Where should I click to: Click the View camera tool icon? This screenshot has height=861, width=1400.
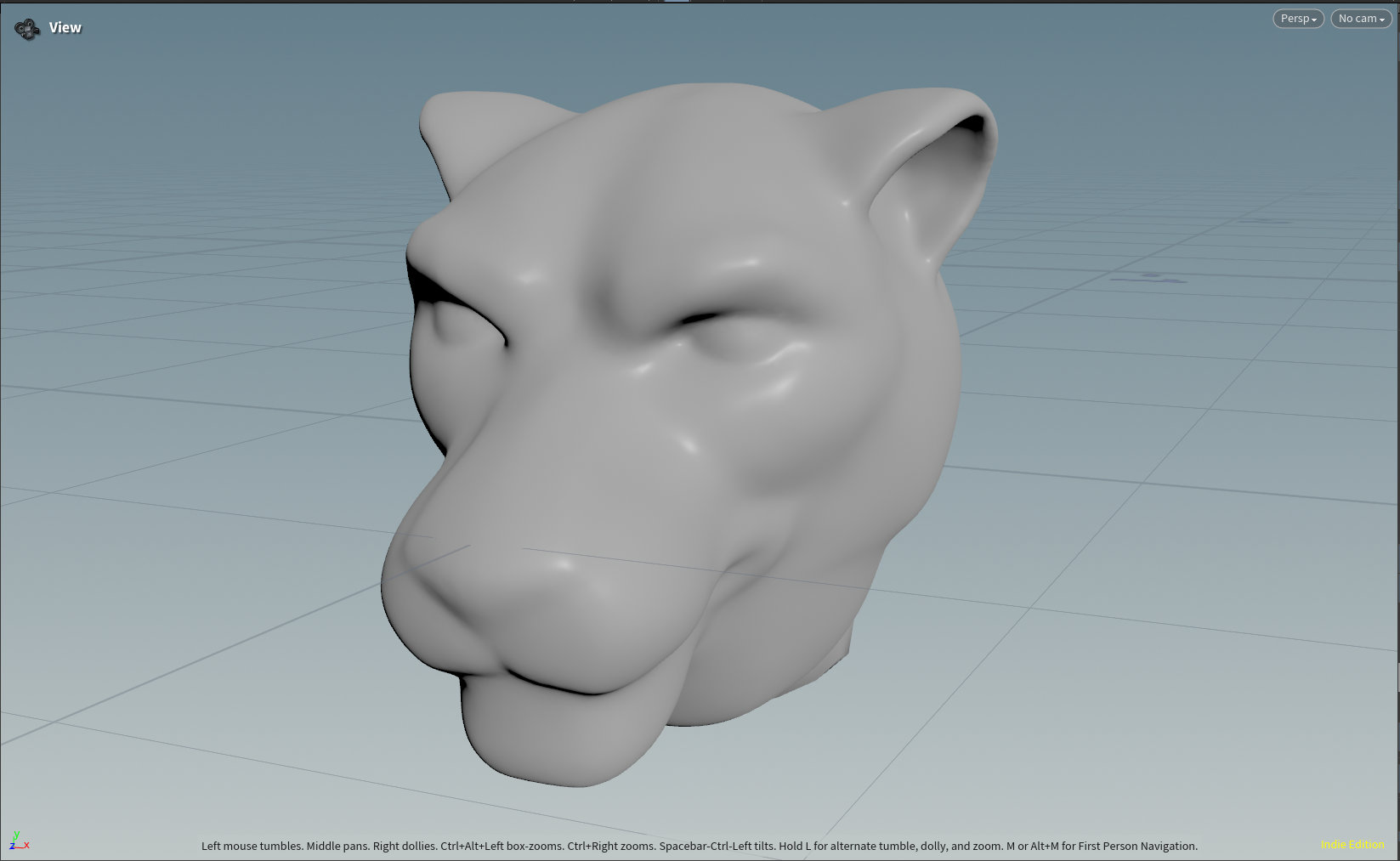coord(26,30)
